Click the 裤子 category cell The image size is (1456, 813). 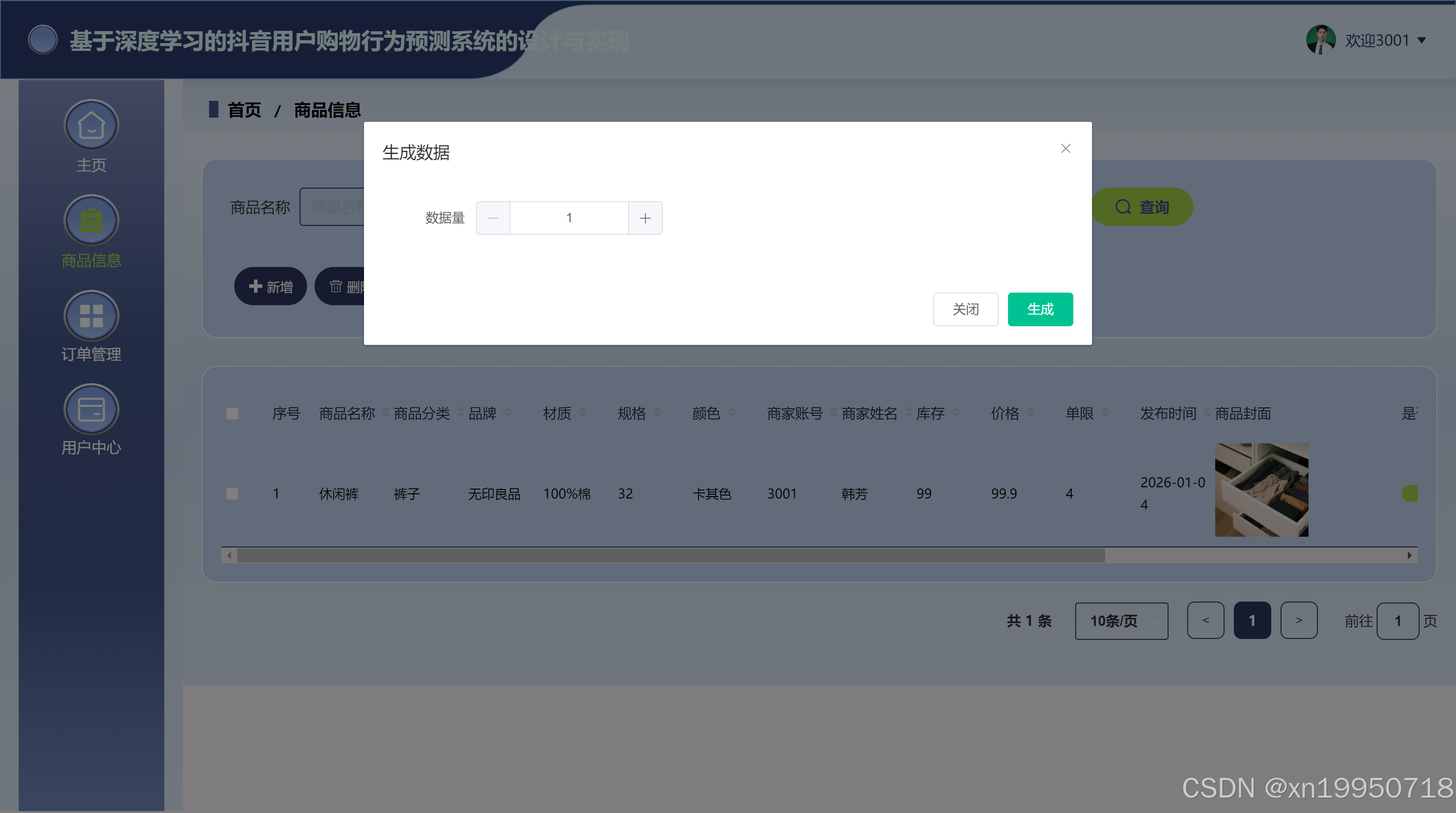pyautogui.click(x=407, y=494)
